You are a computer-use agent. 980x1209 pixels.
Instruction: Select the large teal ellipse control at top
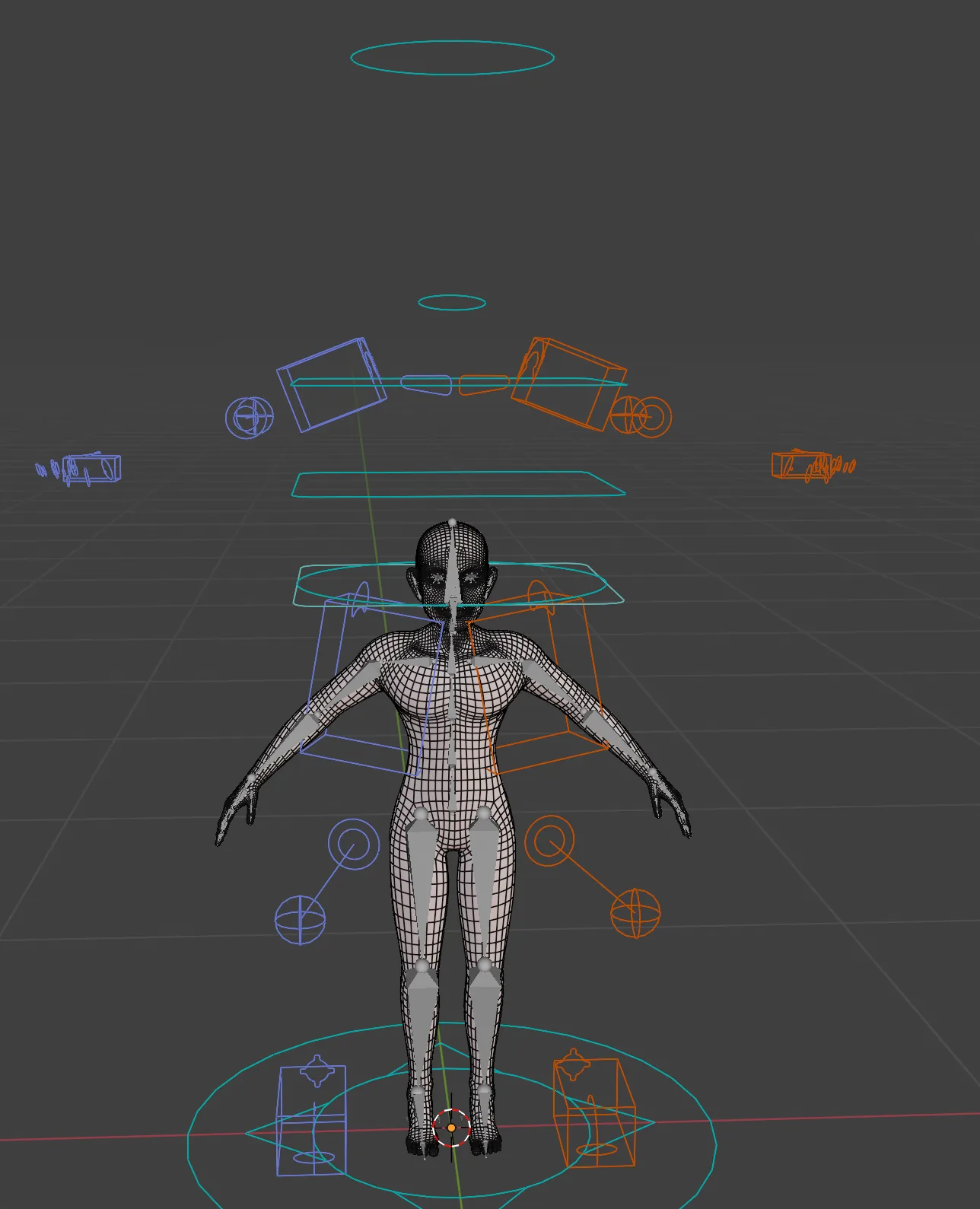452,57
